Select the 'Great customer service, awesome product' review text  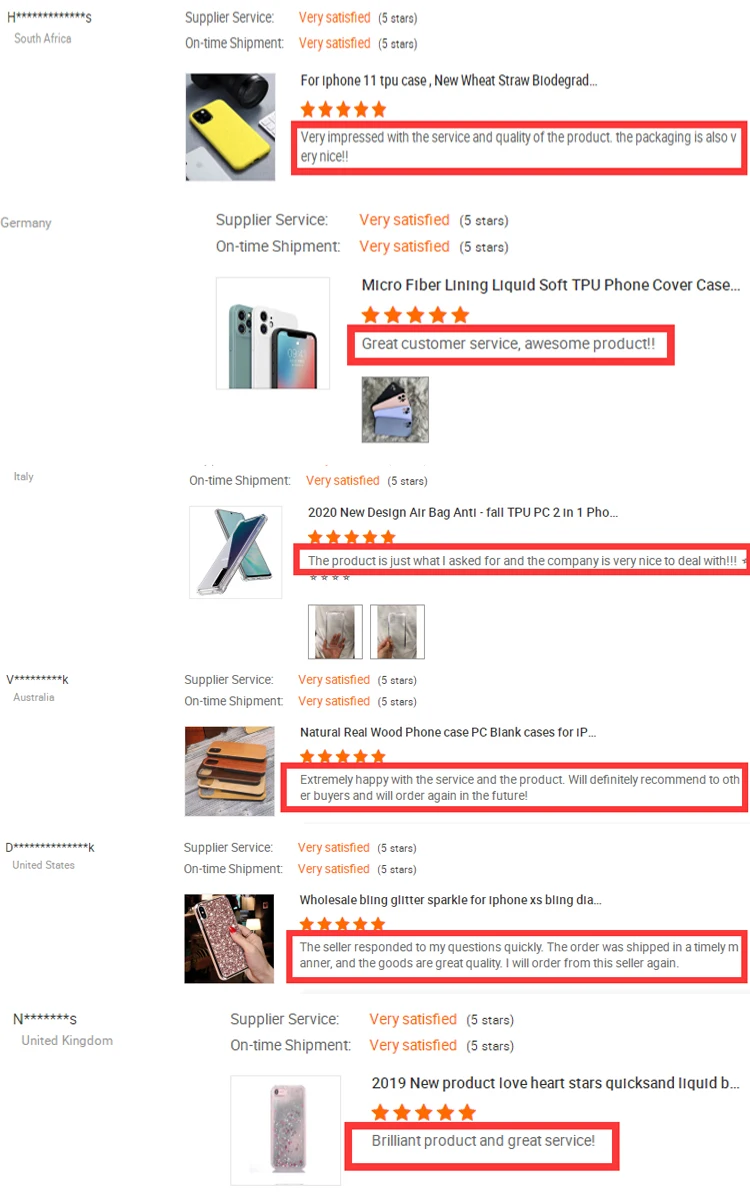(x=509, y=344)
